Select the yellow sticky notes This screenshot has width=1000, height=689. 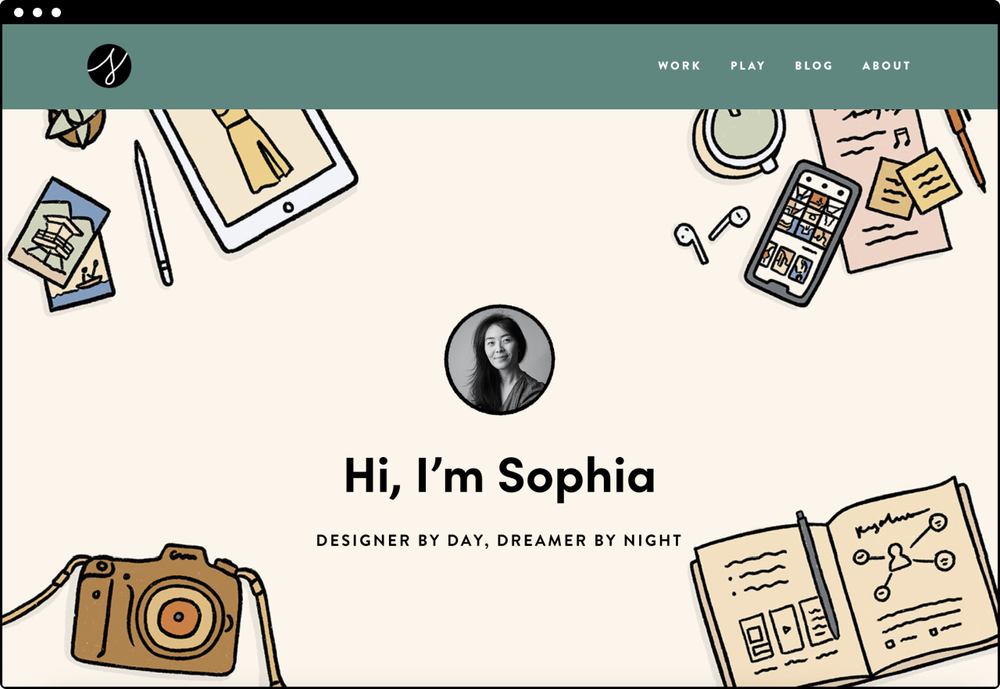[912, 184]
